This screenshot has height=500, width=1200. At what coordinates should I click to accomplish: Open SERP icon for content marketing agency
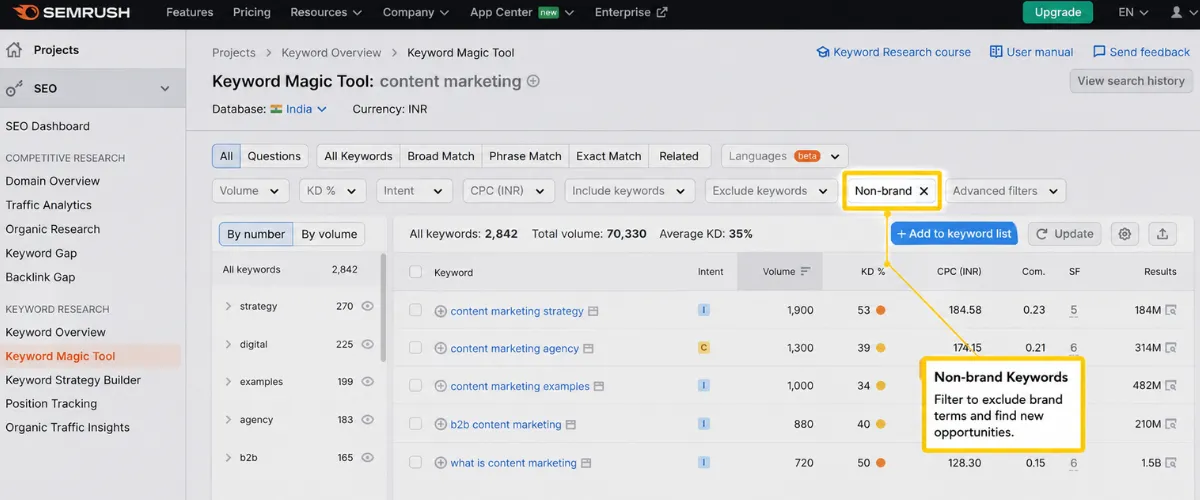588,349
